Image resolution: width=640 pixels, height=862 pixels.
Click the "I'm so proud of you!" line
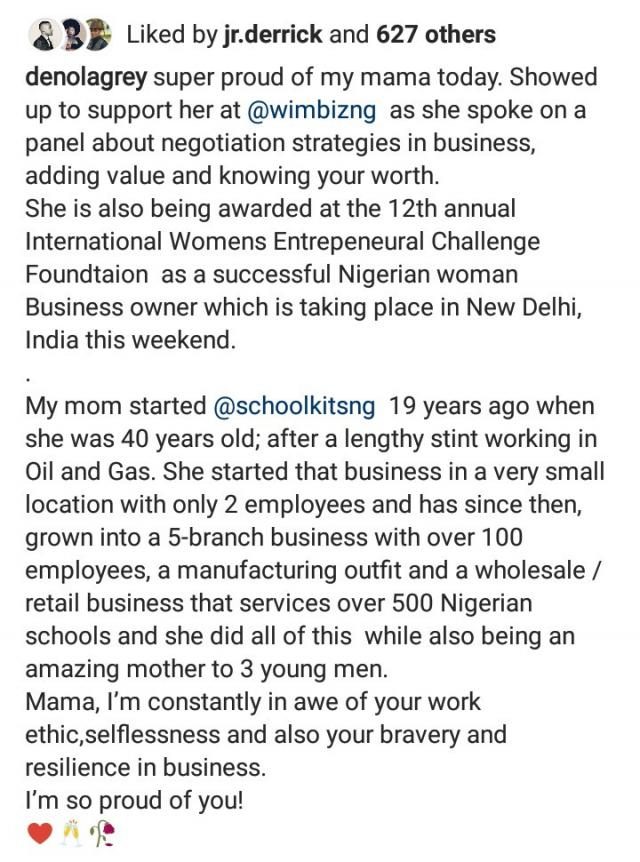[x=134, y=800]
